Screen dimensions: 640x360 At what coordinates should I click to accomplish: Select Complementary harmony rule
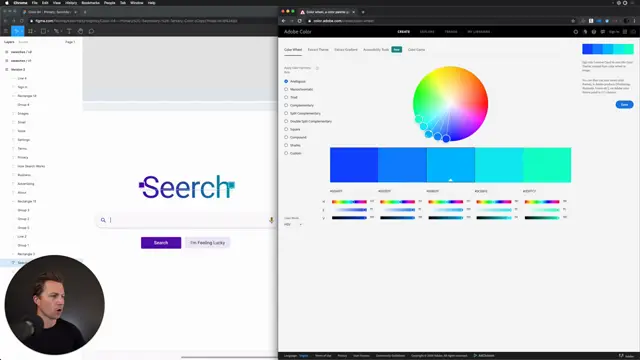coord(299,105)
